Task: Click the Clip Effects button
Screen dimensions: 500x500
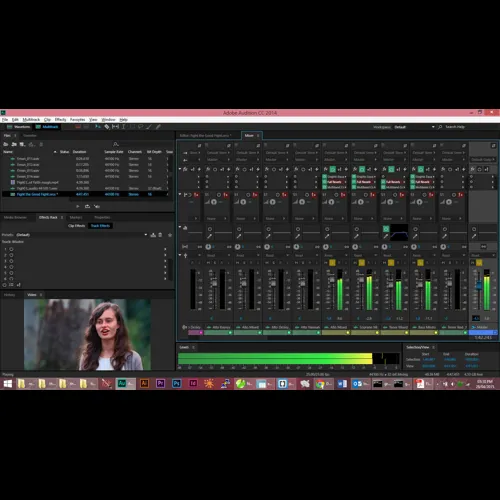Action: [x=77, y=226]
